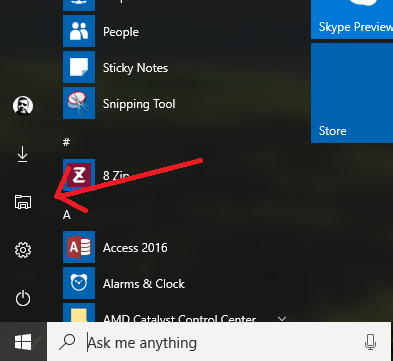Select the Access 2016 label text
This screenshot has height=361, width=393.
click(x=135, y=248)
